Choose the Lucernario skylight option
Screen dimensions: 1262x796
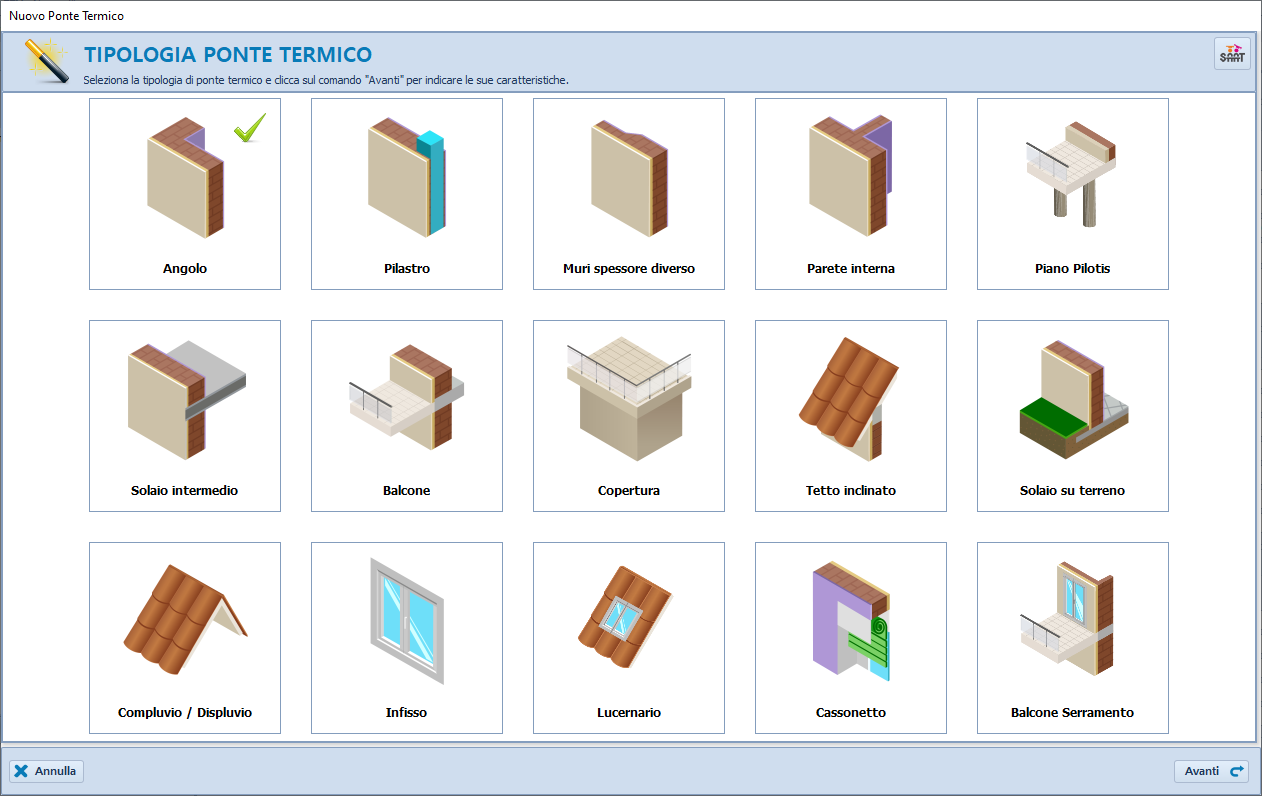coord(629,638)
